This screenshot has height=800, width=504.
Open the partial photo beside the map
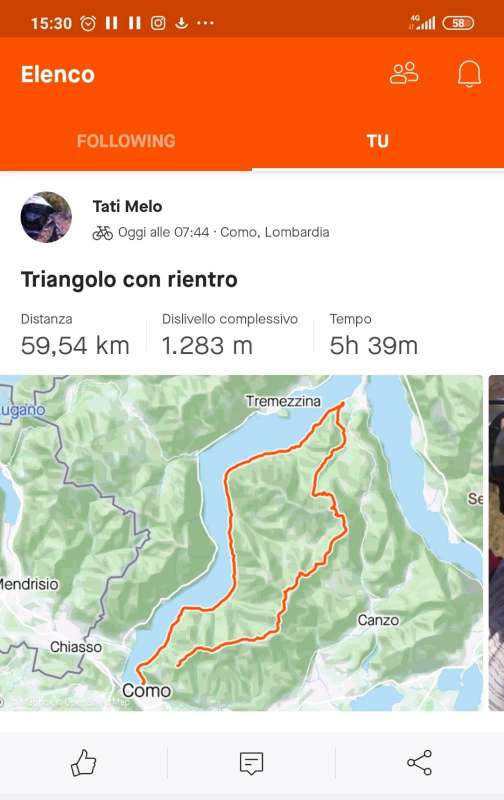tap(496, 543)
